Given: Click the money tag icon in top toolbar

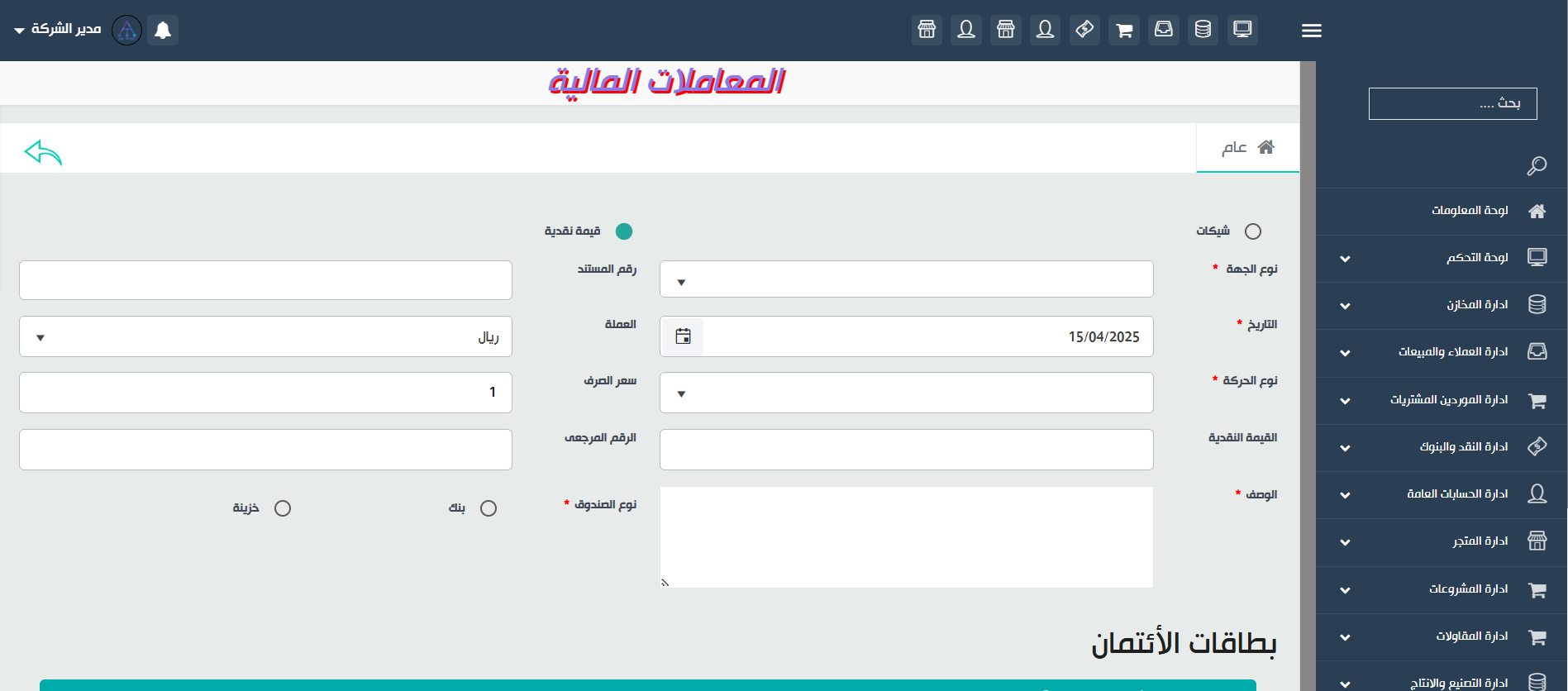Looking at the screenshot, I should (1084, 30).
